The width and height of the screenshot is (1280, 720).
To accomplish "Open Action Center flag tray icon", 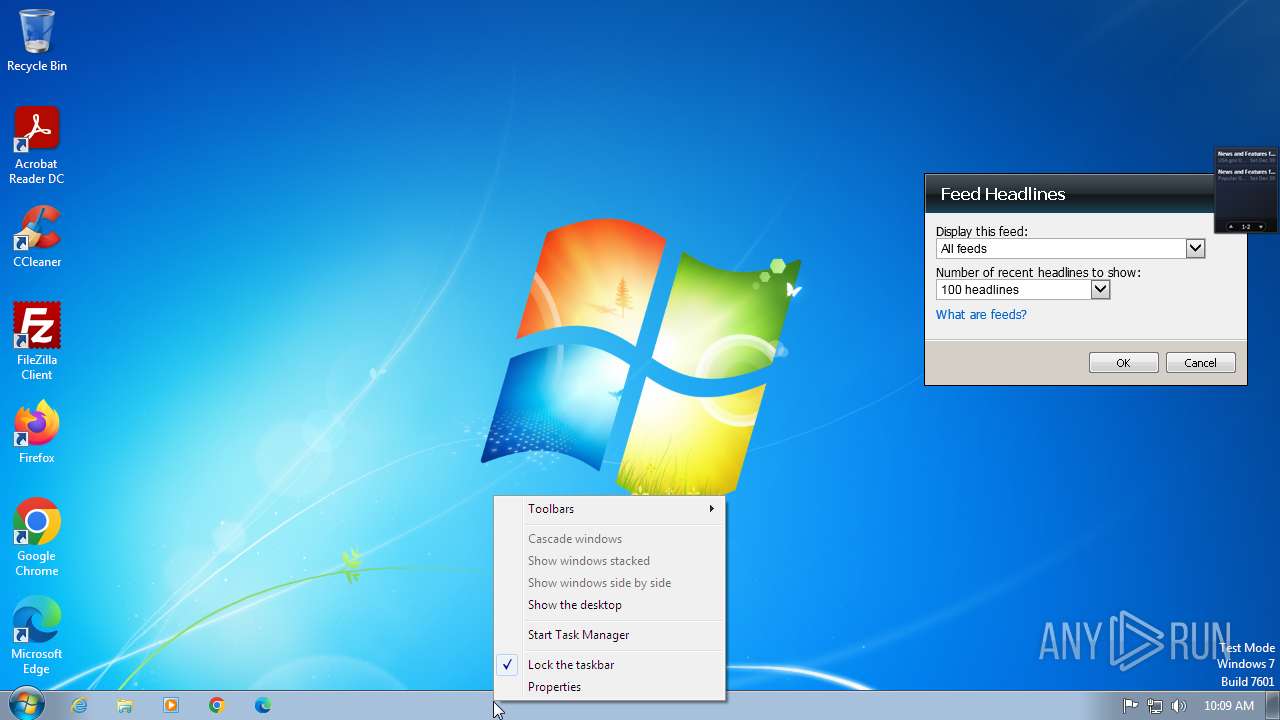I will pos(1131,705).
